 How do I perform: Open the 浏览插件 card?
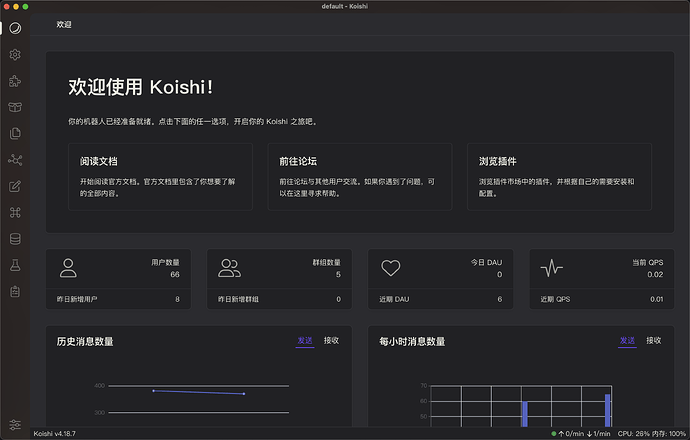tap(558, 176)
